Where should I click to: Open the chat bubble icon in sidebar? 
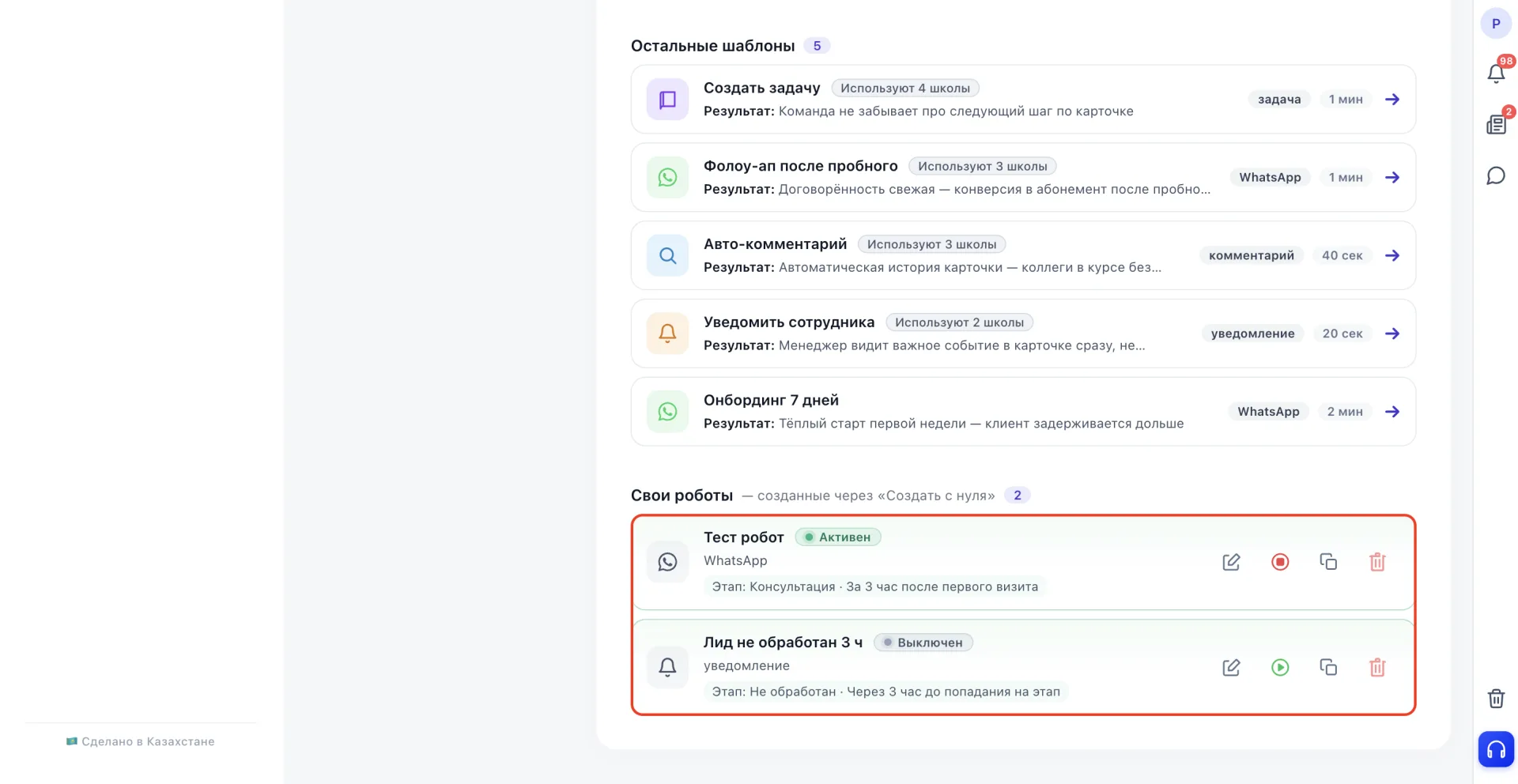point(1496,175)
